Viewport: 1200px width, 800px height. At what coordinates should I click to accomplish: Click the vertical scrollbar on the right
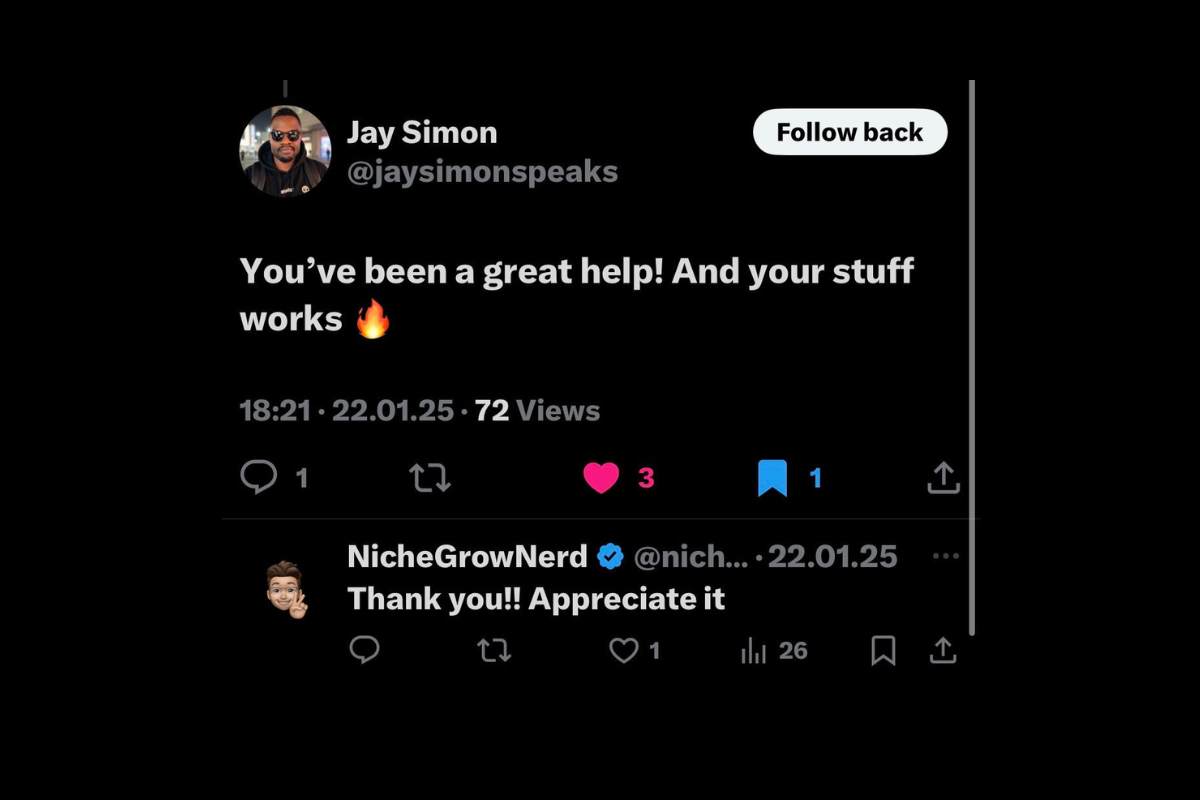971,358
